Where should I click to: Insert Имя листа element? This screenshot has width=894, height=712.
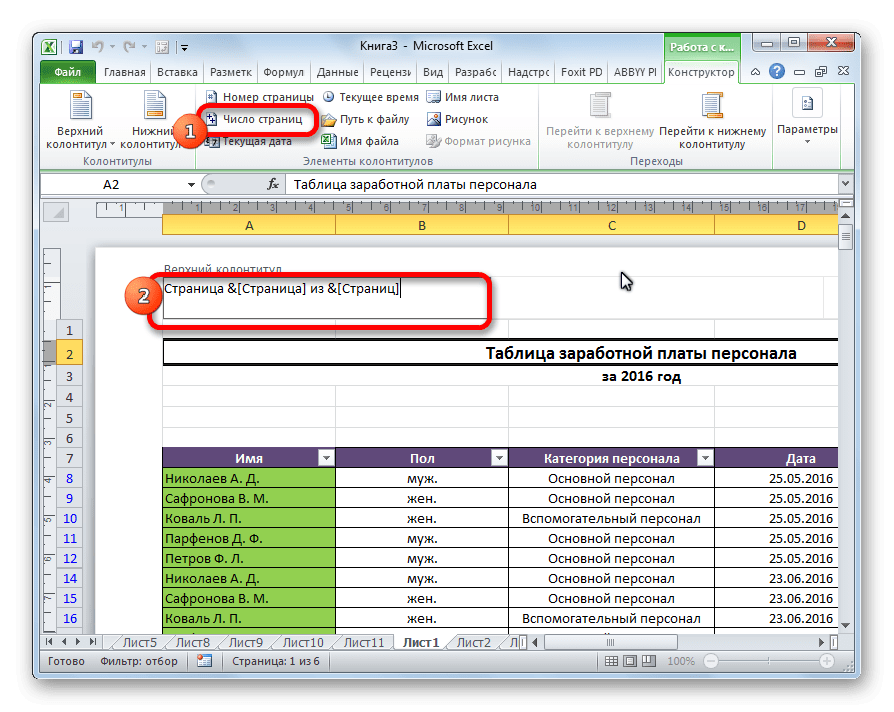(x=462, y=97)
